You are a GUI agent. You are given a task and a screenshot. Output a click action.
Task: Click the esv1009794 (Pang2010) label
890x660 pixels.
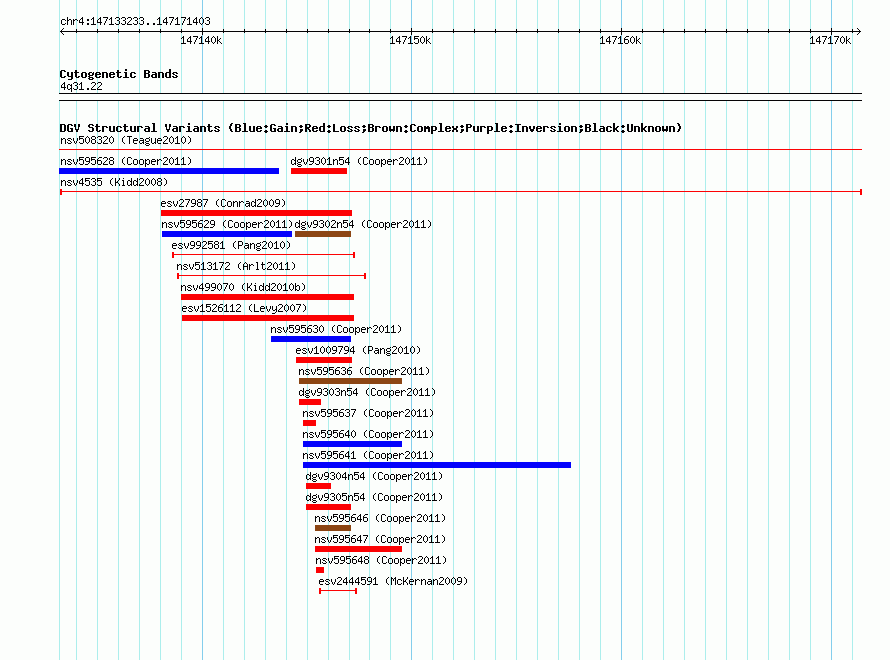click(x=358, y=350)
